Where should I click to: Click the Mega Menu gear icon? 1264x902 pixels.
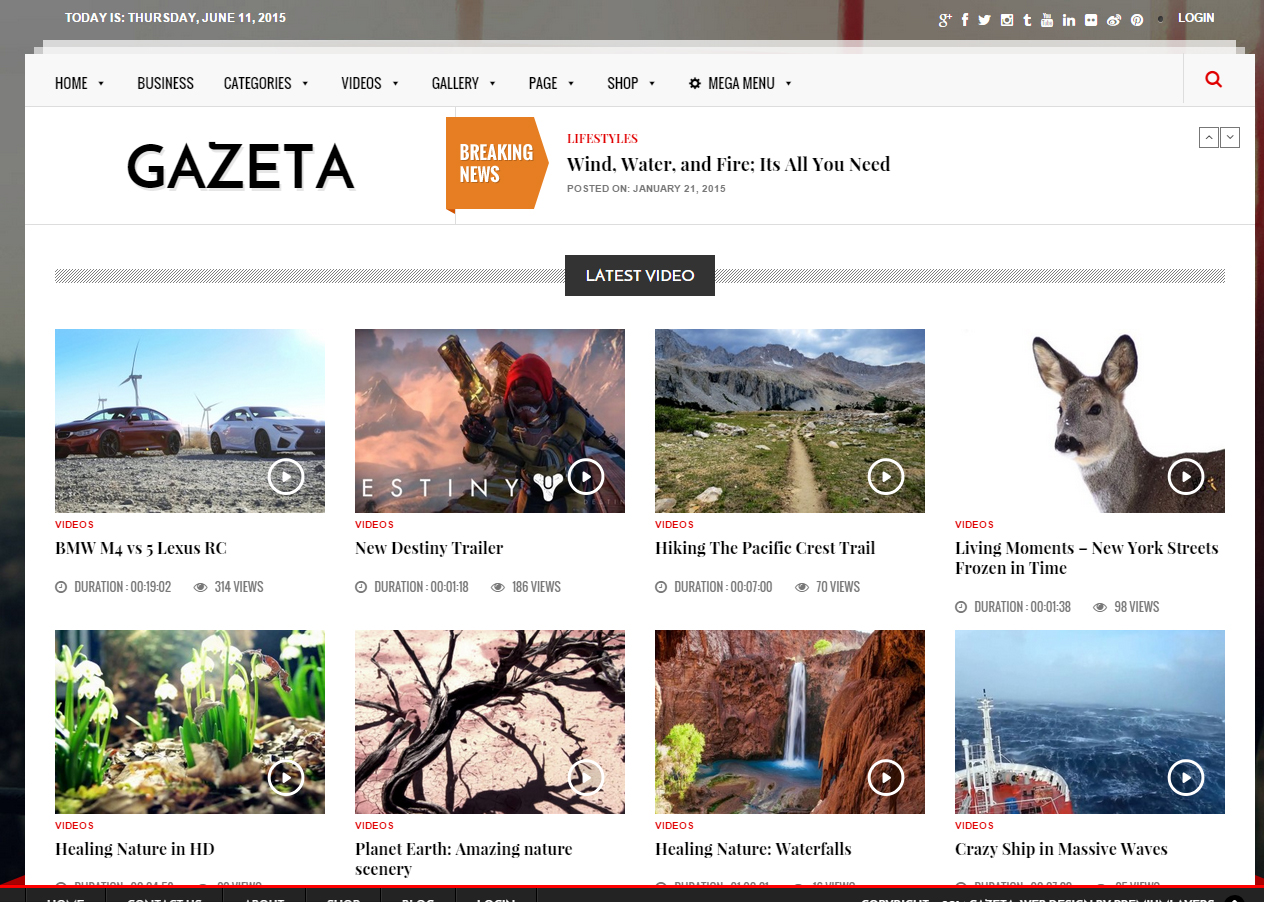[x=694, y=84]
